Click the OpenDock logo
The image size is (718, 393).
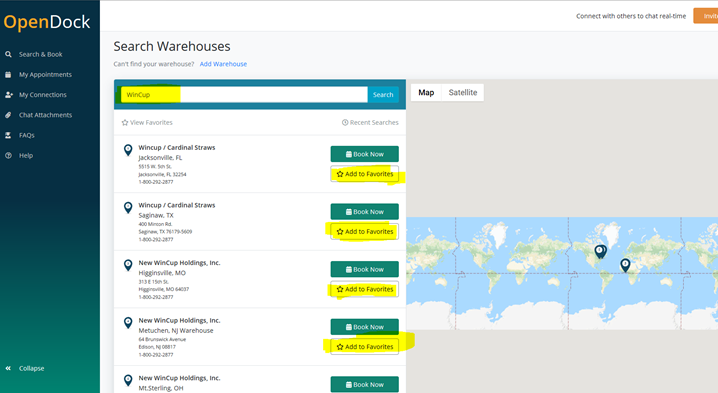tap(47, 22)
